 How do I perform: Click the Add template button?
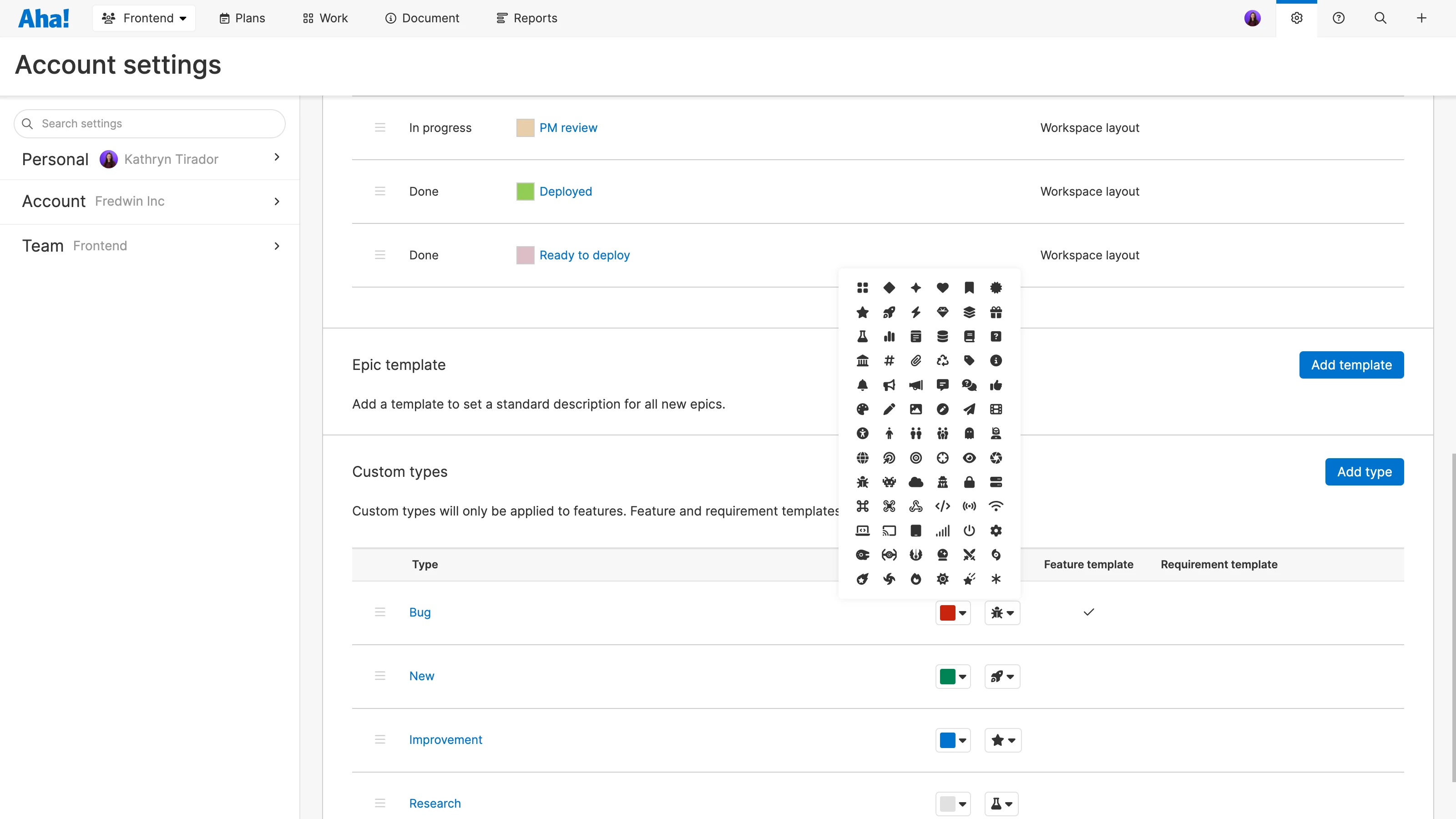(1351, 365)
